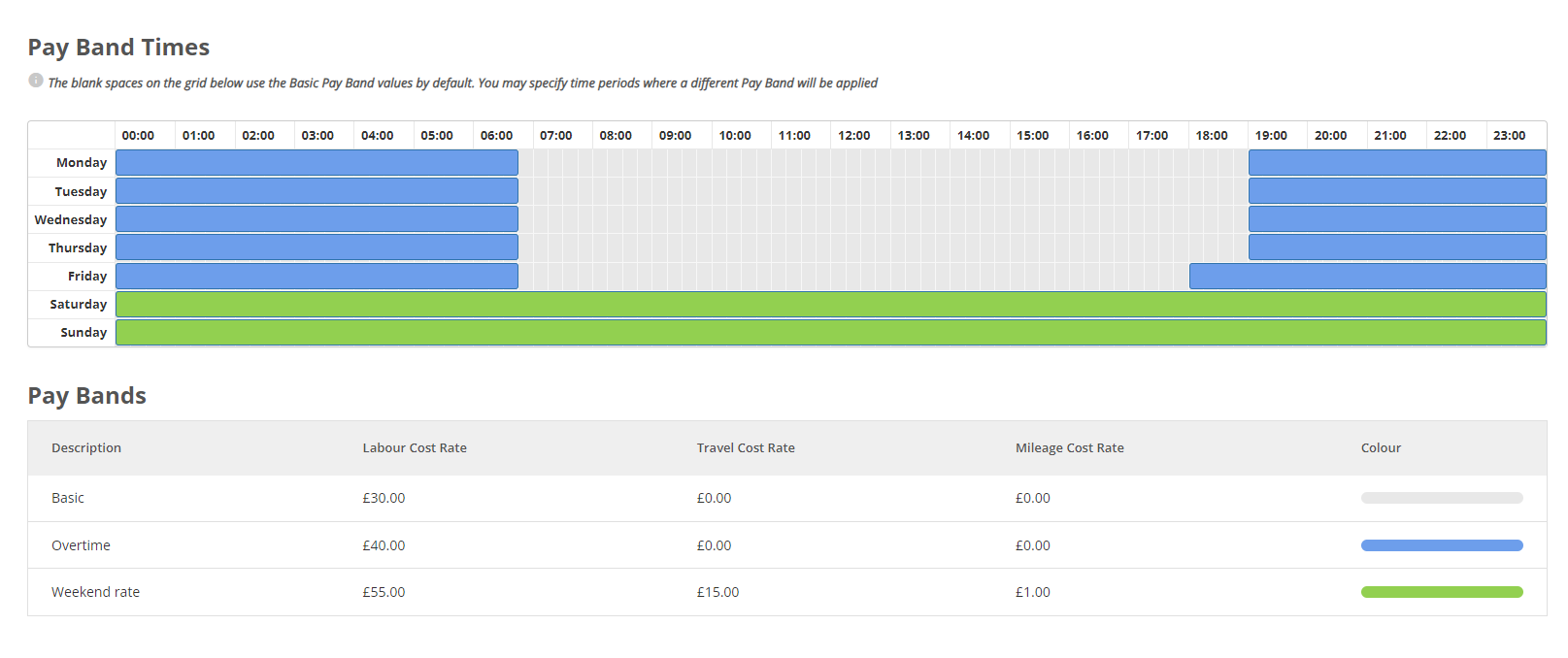Click the Pay Bands heading
The height and width of the screenshot is (658, 1568).
87,396
